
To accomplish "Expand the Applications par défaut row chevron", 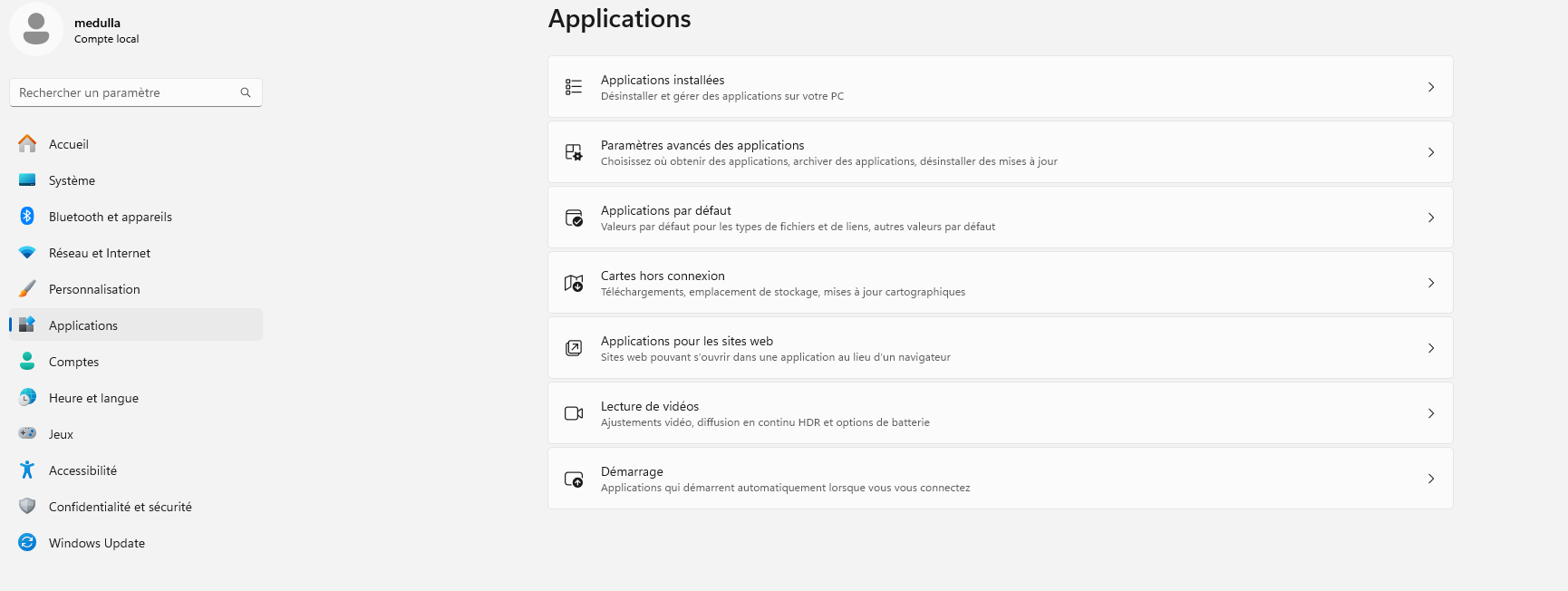I will (1431, 218).
